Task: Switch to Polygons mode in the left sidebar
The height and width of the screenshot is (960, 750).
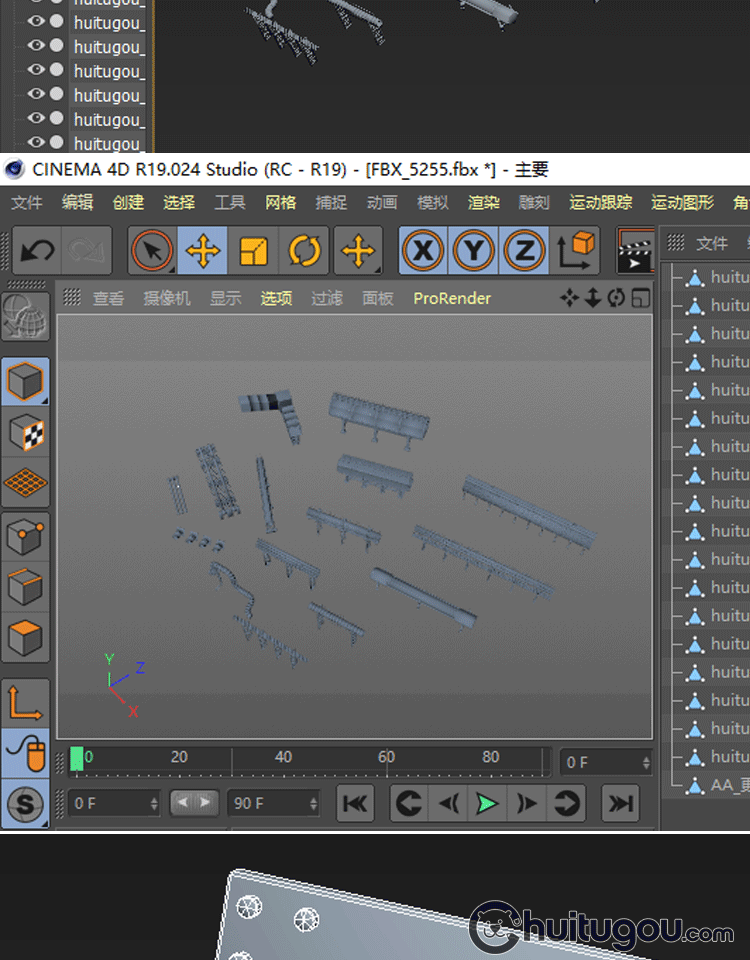Action: [25, 637]
